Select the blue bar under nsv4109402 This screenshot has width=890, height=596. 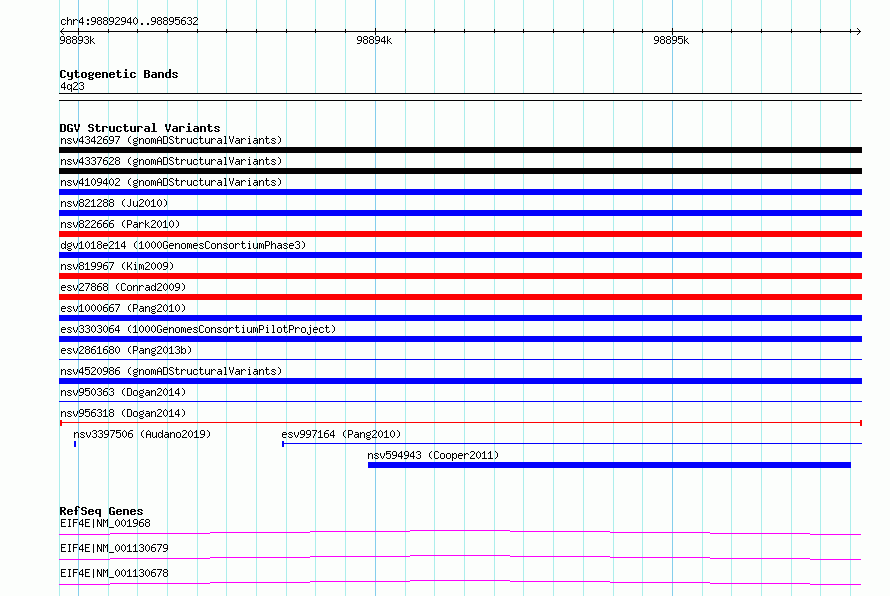pyautogui.click(x=460, y=192)
